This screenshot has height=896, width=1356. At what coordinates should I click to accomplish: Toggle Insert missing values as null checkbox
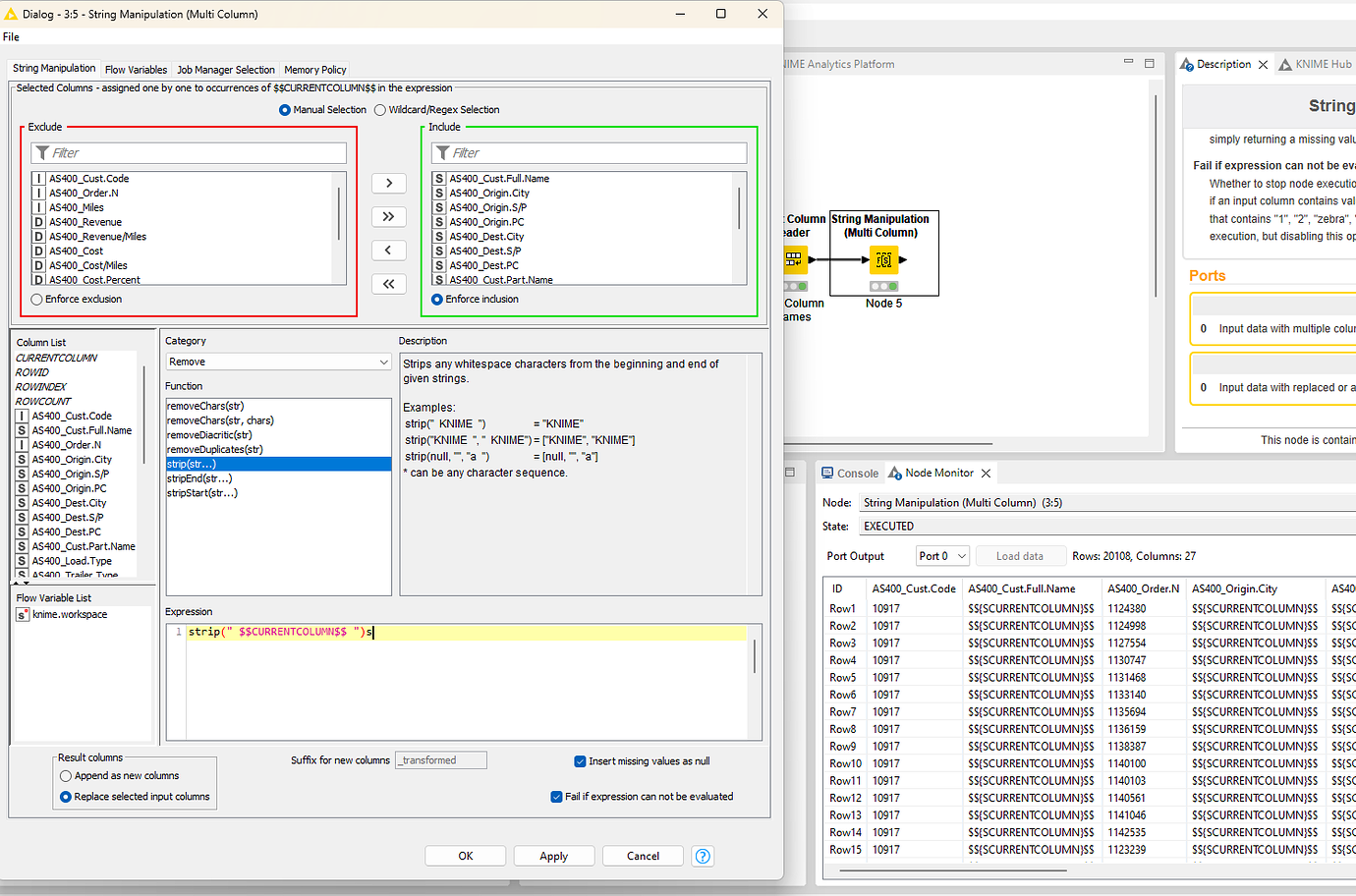[x=580, y=761]
